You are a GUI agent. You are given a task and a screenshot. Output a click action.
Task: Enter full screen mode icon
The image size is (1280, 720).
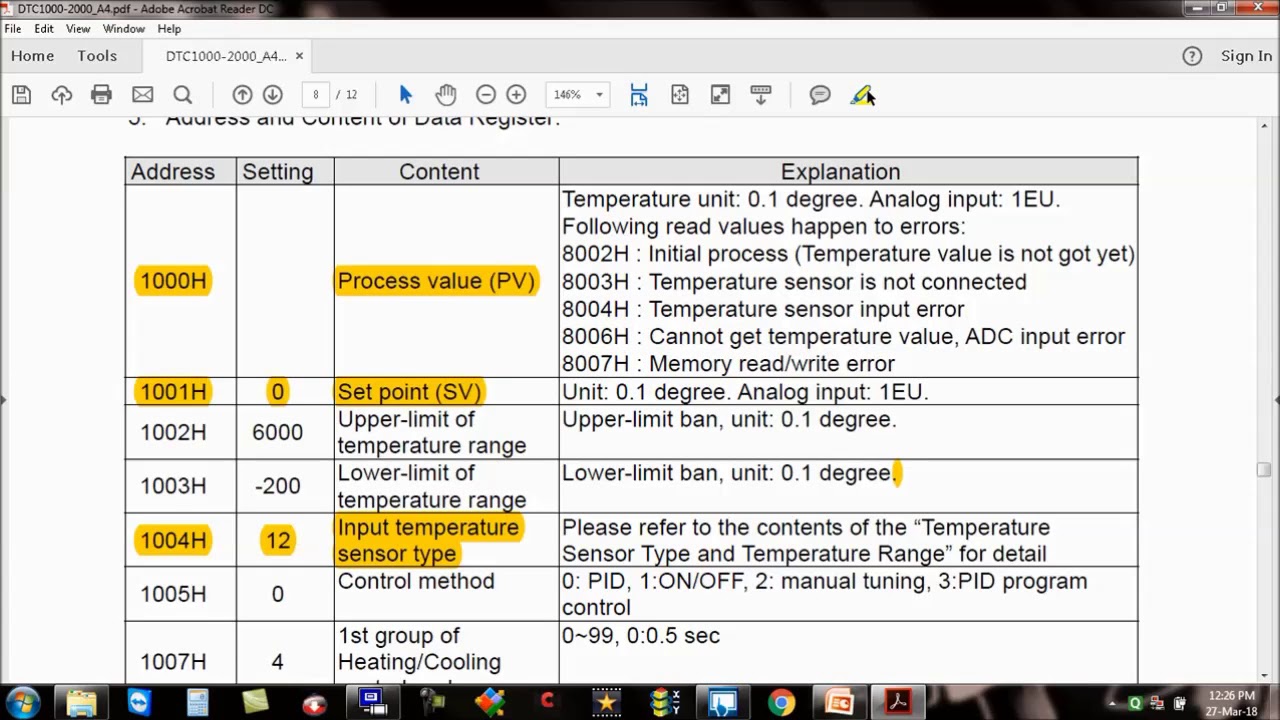pyautogui.click(x=720, y=95)
